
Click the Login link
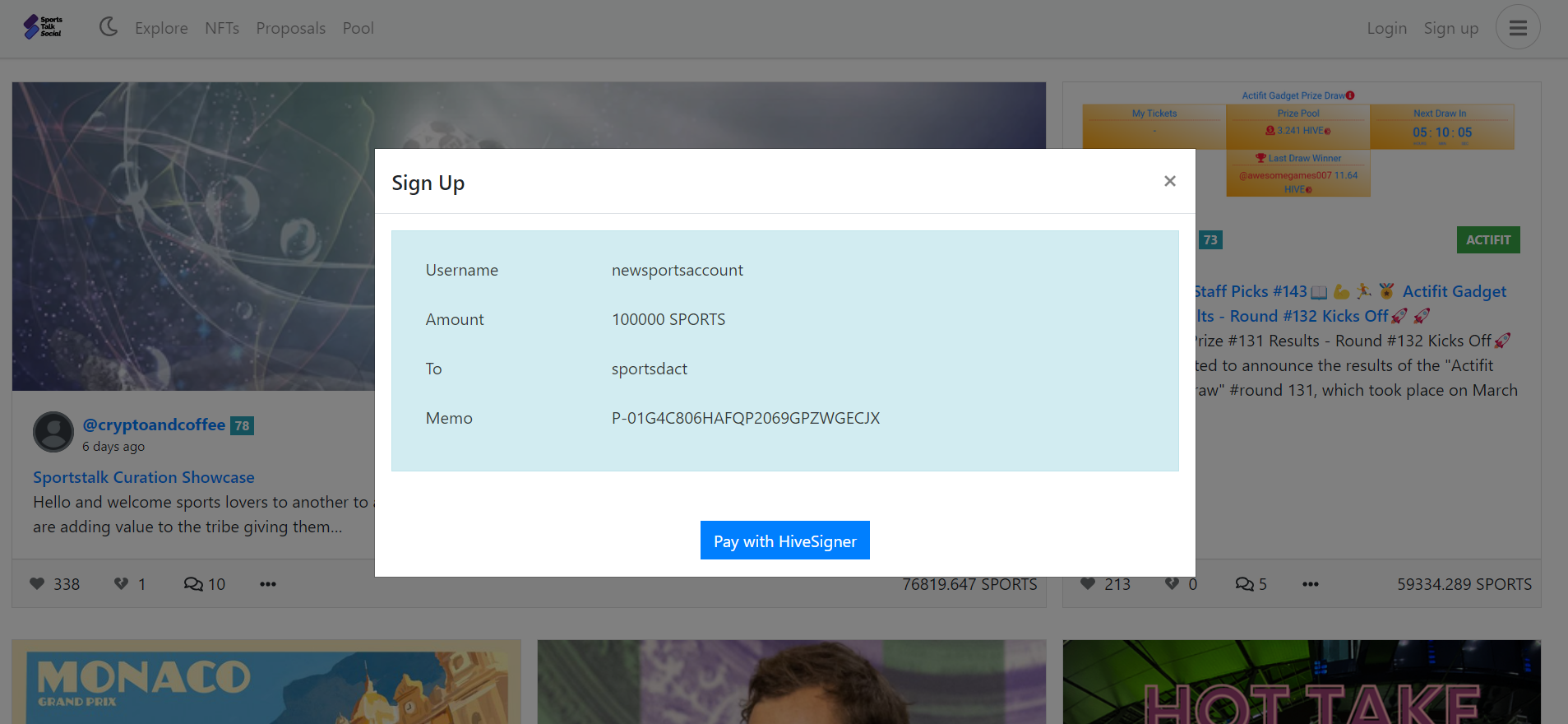pyautogui.click(x=1387, y=28)
